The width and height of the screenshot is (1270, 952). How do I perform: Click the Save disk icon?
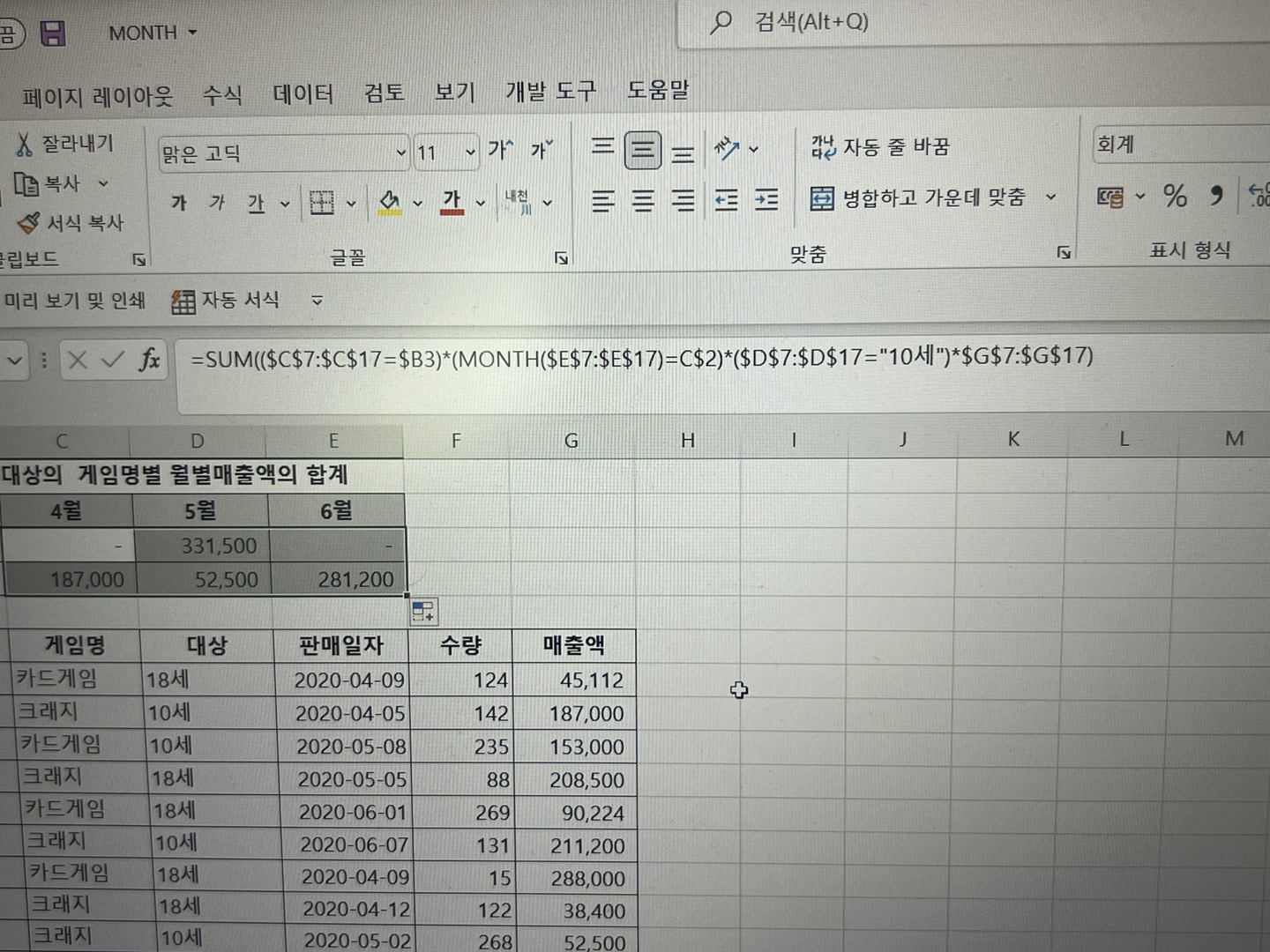[53, 33]
